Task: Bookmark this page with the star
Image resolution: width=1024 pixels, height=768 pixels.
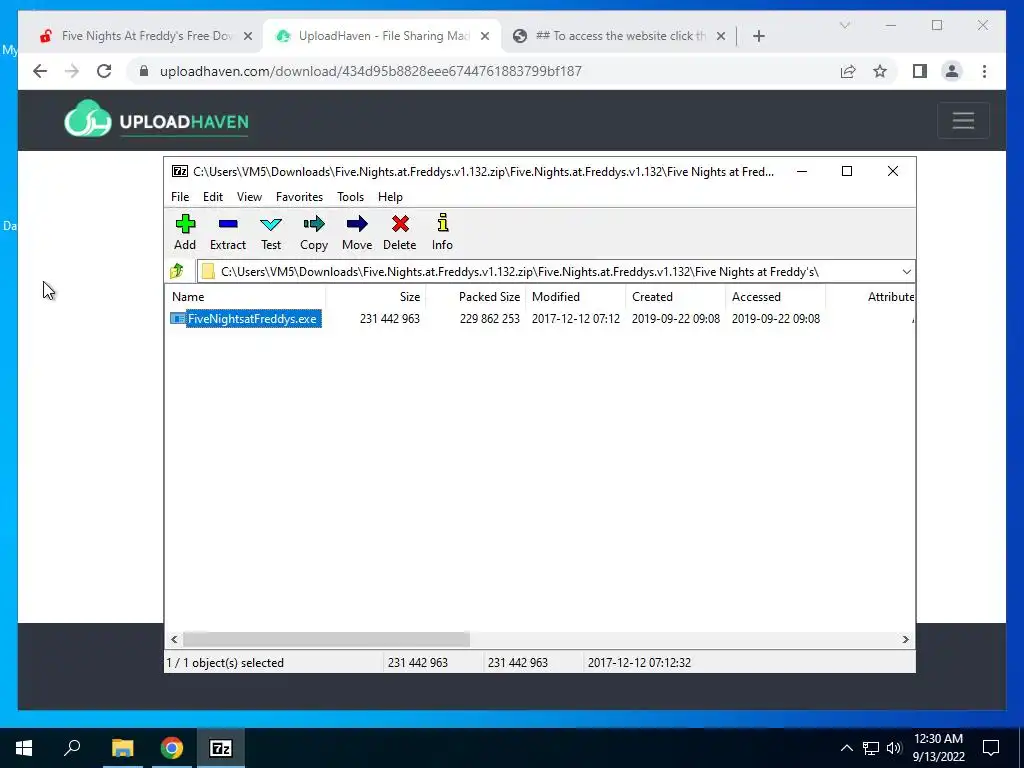Action: tap(880, 71)
